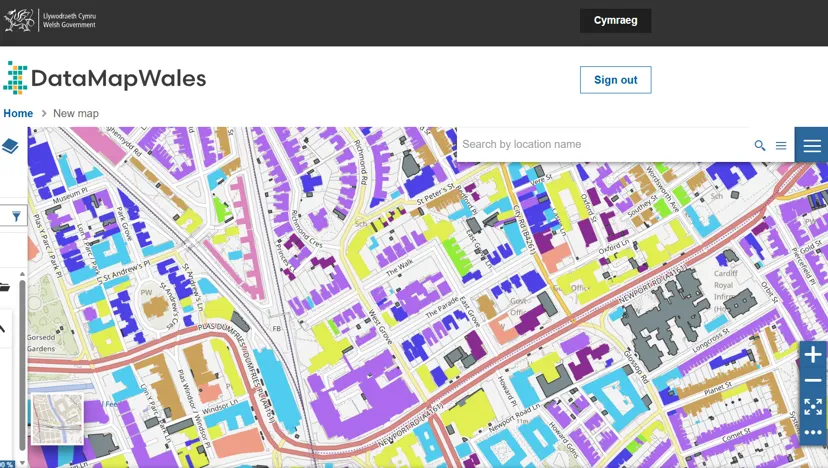Screen dimensions: 828x468
Task: Click the 'Oxford Ln' street label
Action: [x=614, y=247]
